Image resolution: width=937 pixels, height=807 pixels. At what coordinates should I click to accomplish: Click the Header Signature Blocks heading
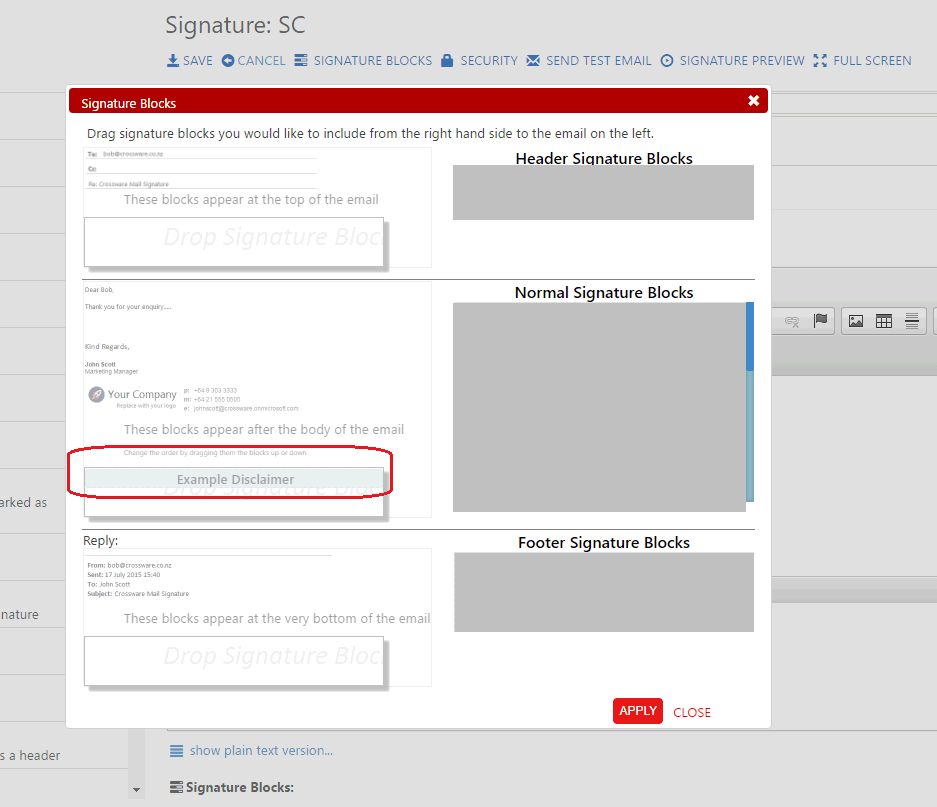[x=604, y=158]
